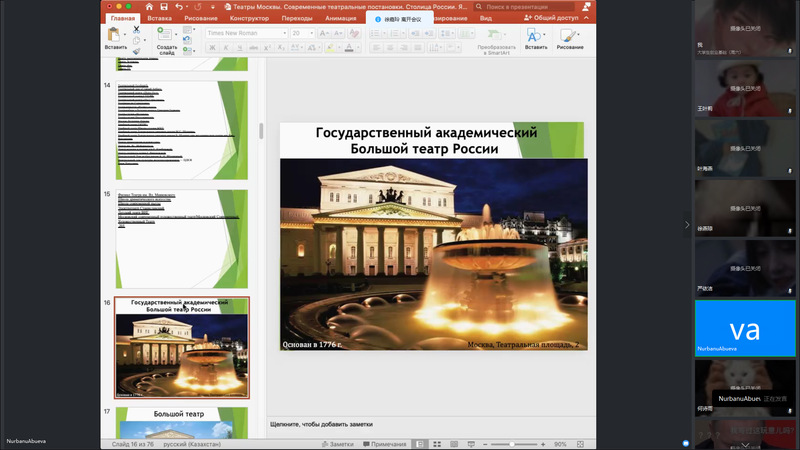Save the presentation with the floppy disk icon

pos(164,7)
